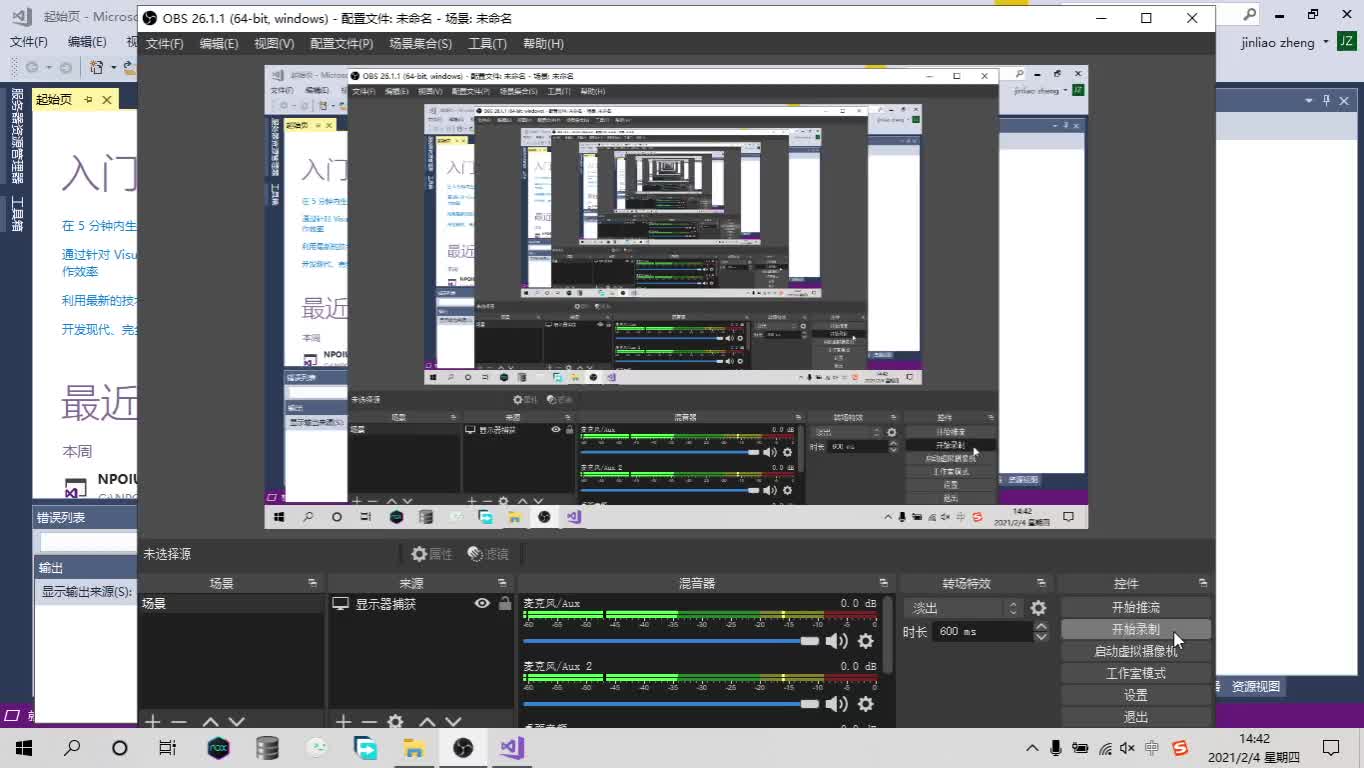Open Visual Studio from the taskbar

point(512,748)
